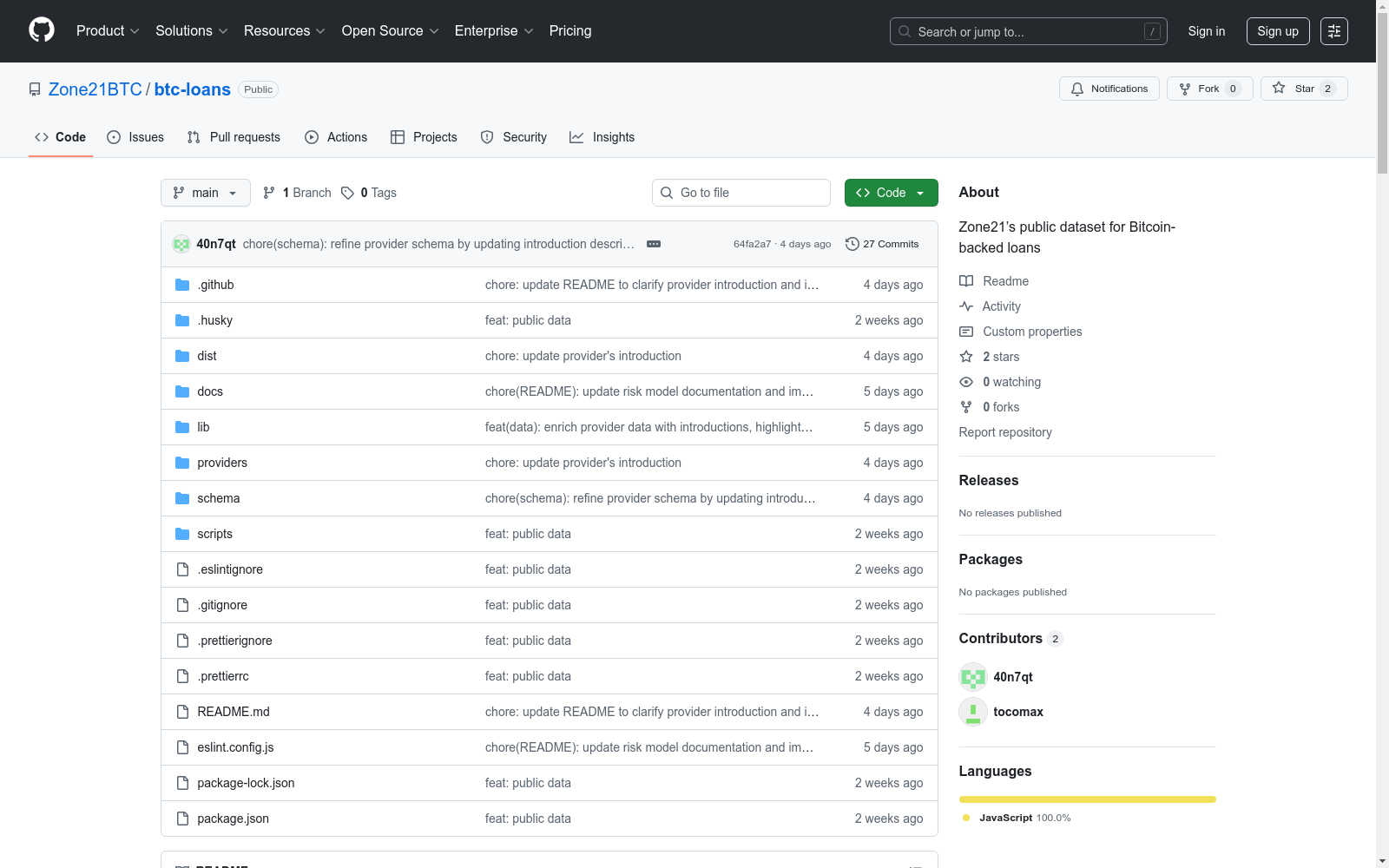
Task: Open the .prettierignore file
Action: click(234, 641)
